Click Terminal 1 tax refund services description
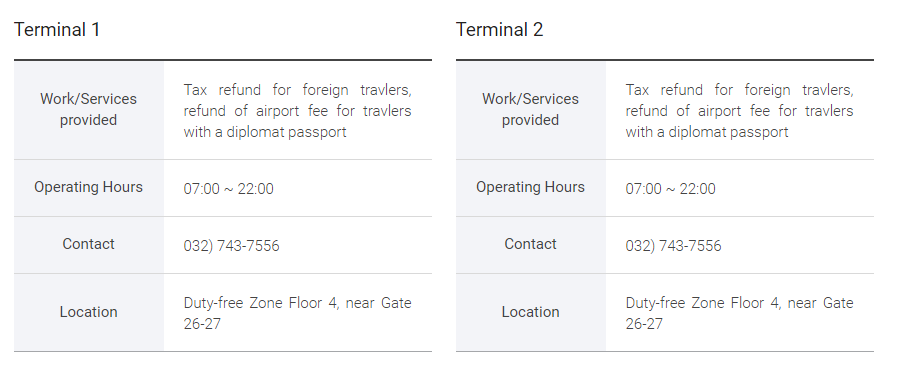The image size is (913, 380). [x=298, y=111]
